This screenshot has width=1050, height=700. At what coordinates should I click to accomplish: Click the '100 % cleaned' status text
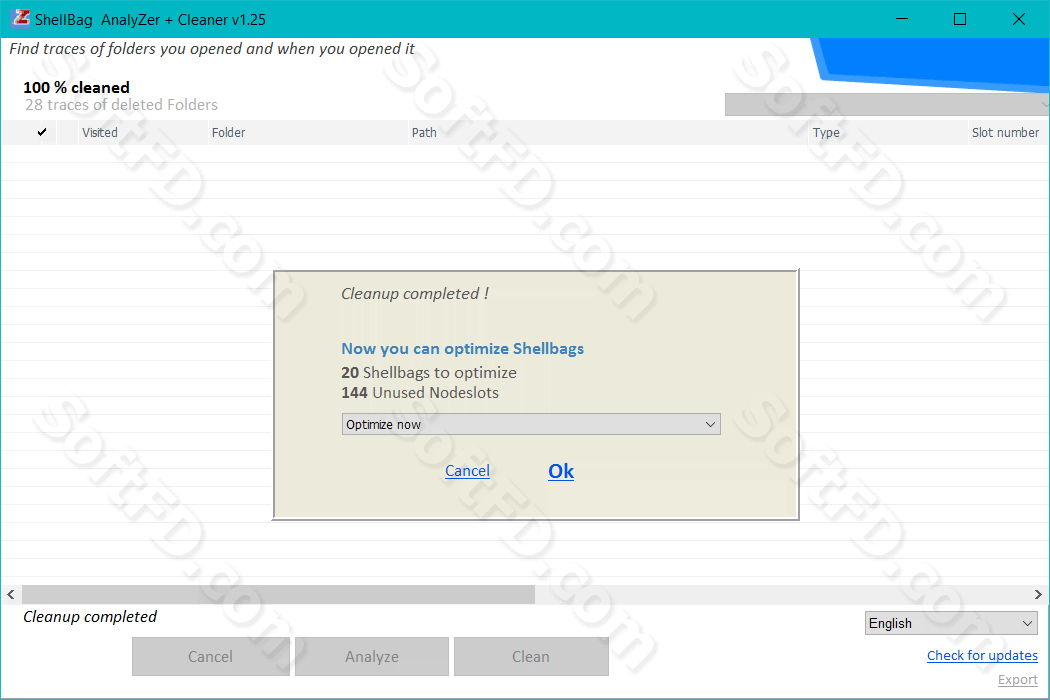tap(76, 88)
